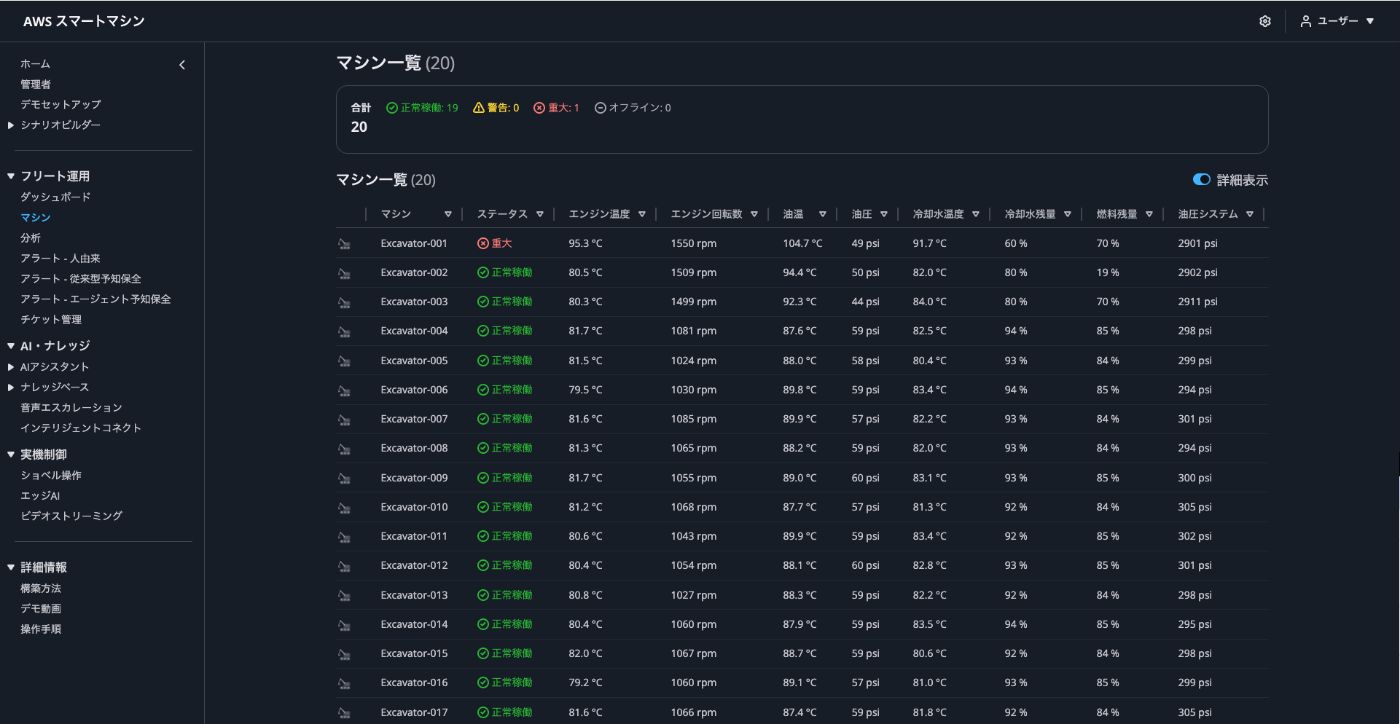Open the 油温 column sort dropdown
1400x724 pixels.
[822, 214]
